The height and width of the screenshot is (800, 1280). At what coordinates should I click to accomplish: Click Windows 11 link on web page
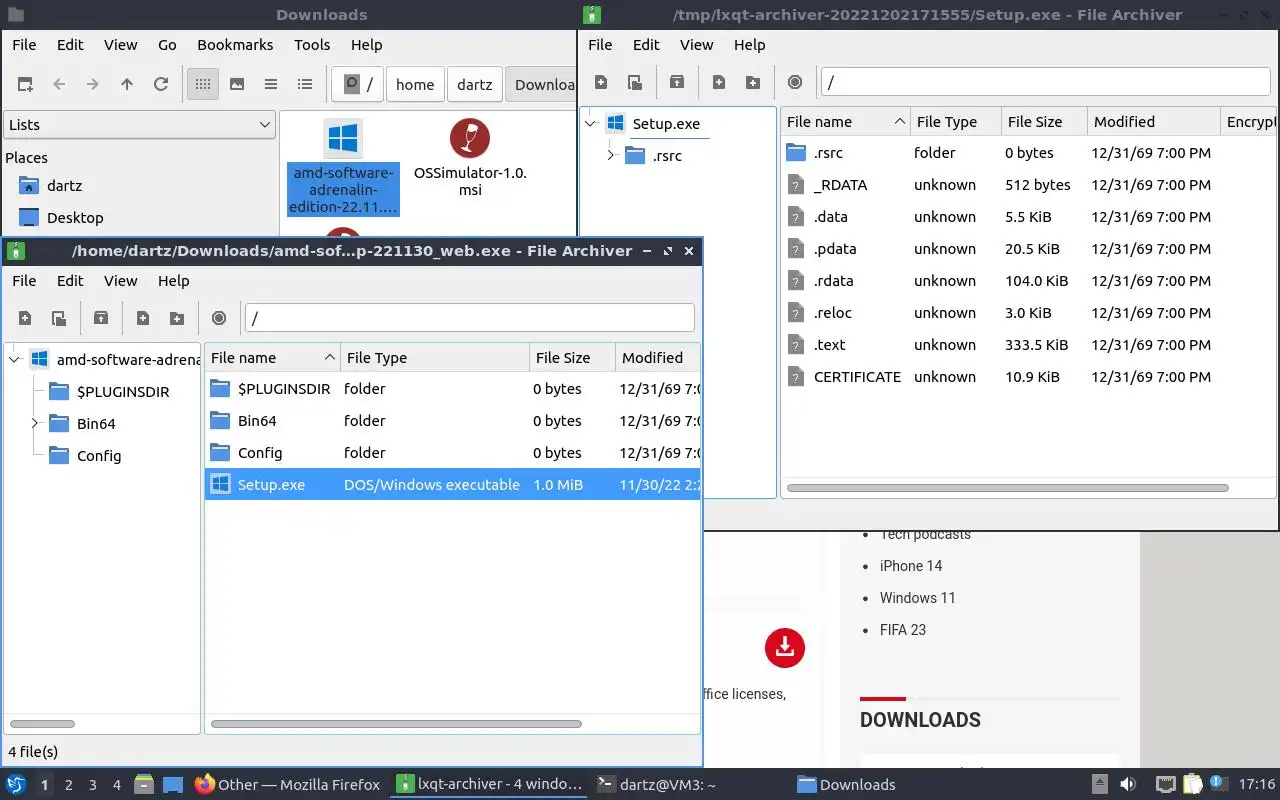click(x=917, y=598)
